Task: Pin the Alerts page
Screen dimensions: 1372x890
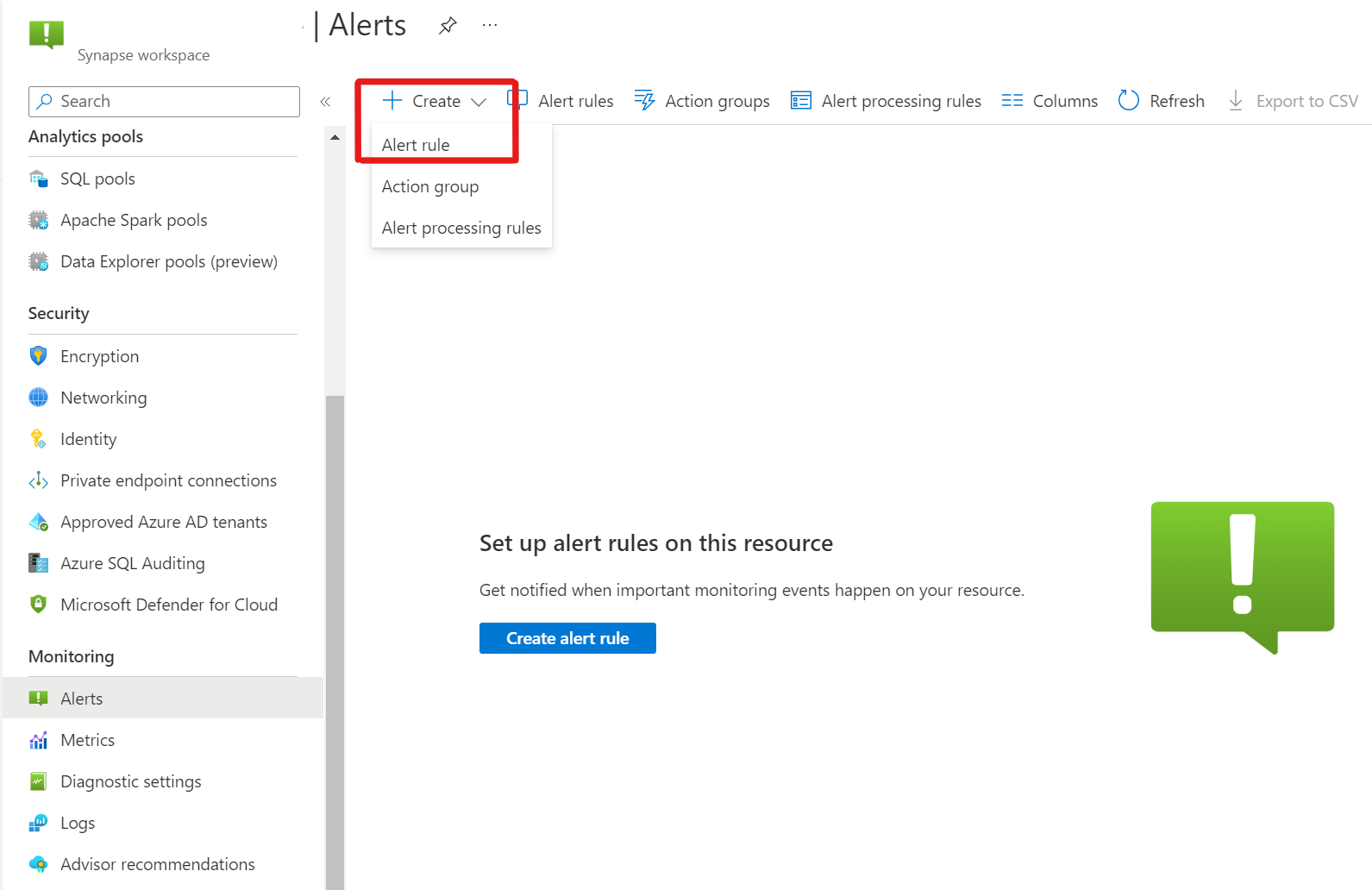Action: coord(448,26)
